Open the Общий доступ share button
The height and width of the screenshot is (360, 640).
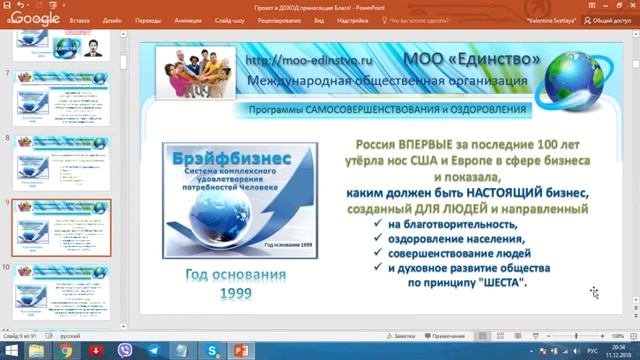coord(608,20)
